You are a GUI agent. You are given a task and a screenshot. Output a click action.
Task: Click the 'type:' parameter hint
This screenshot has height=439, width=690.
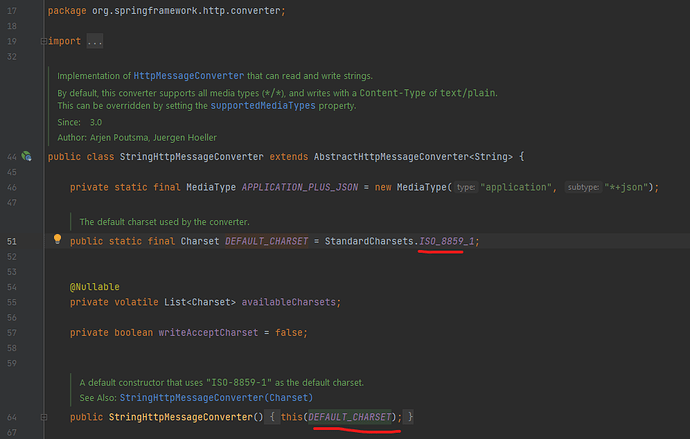coord(466,187)
